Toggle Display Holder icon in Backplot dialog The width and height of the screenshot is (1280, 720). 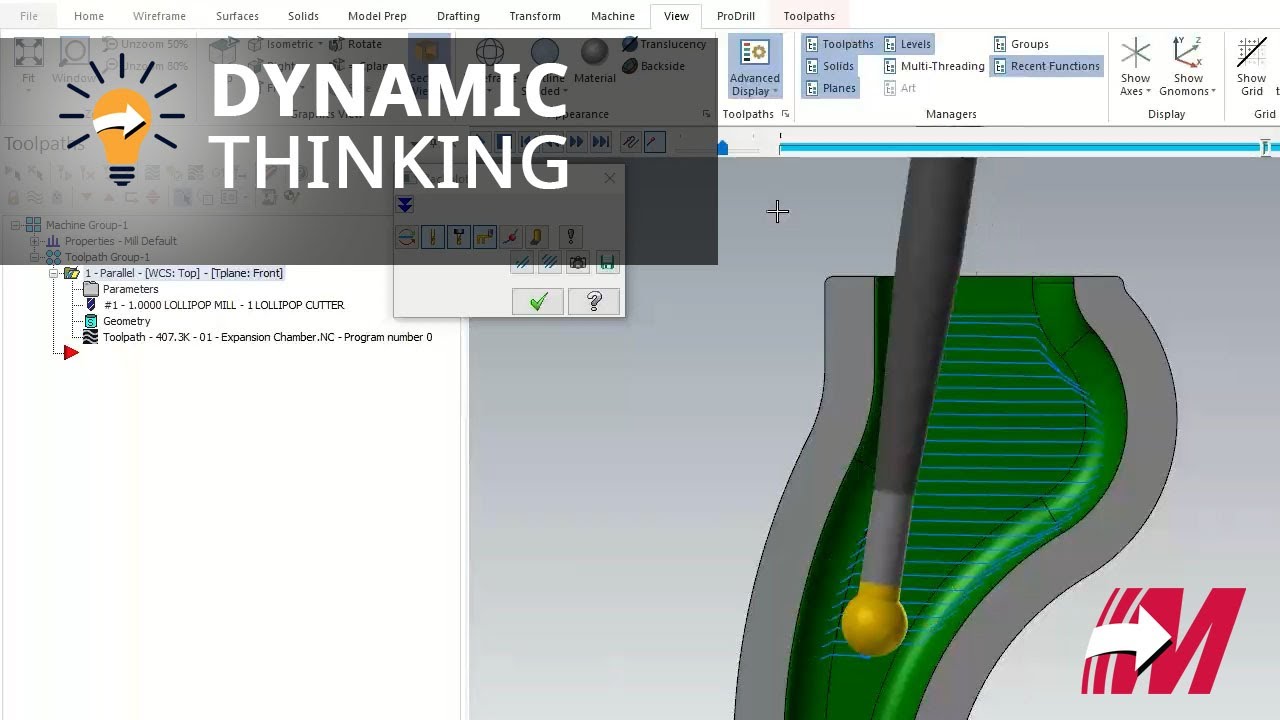[459, 237]
